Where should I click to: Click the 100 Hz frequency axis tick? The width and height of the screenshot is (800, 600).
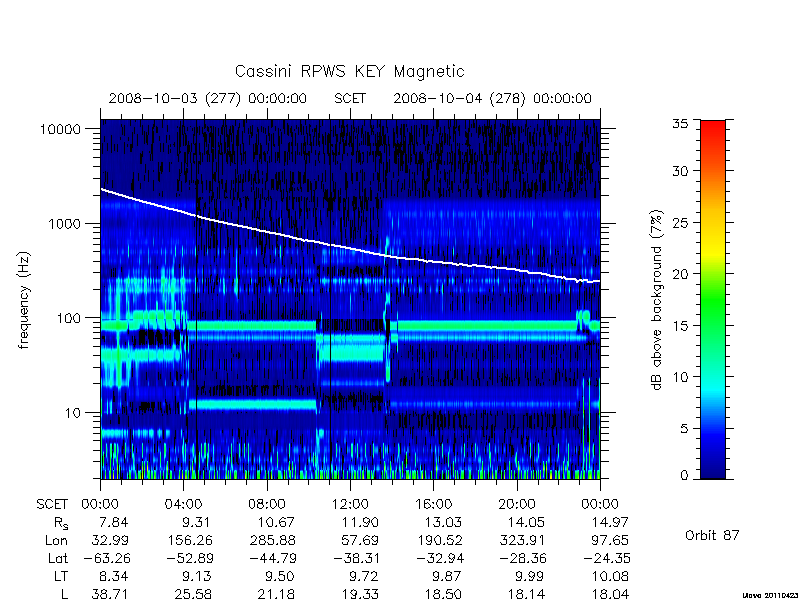coord(68,318)
